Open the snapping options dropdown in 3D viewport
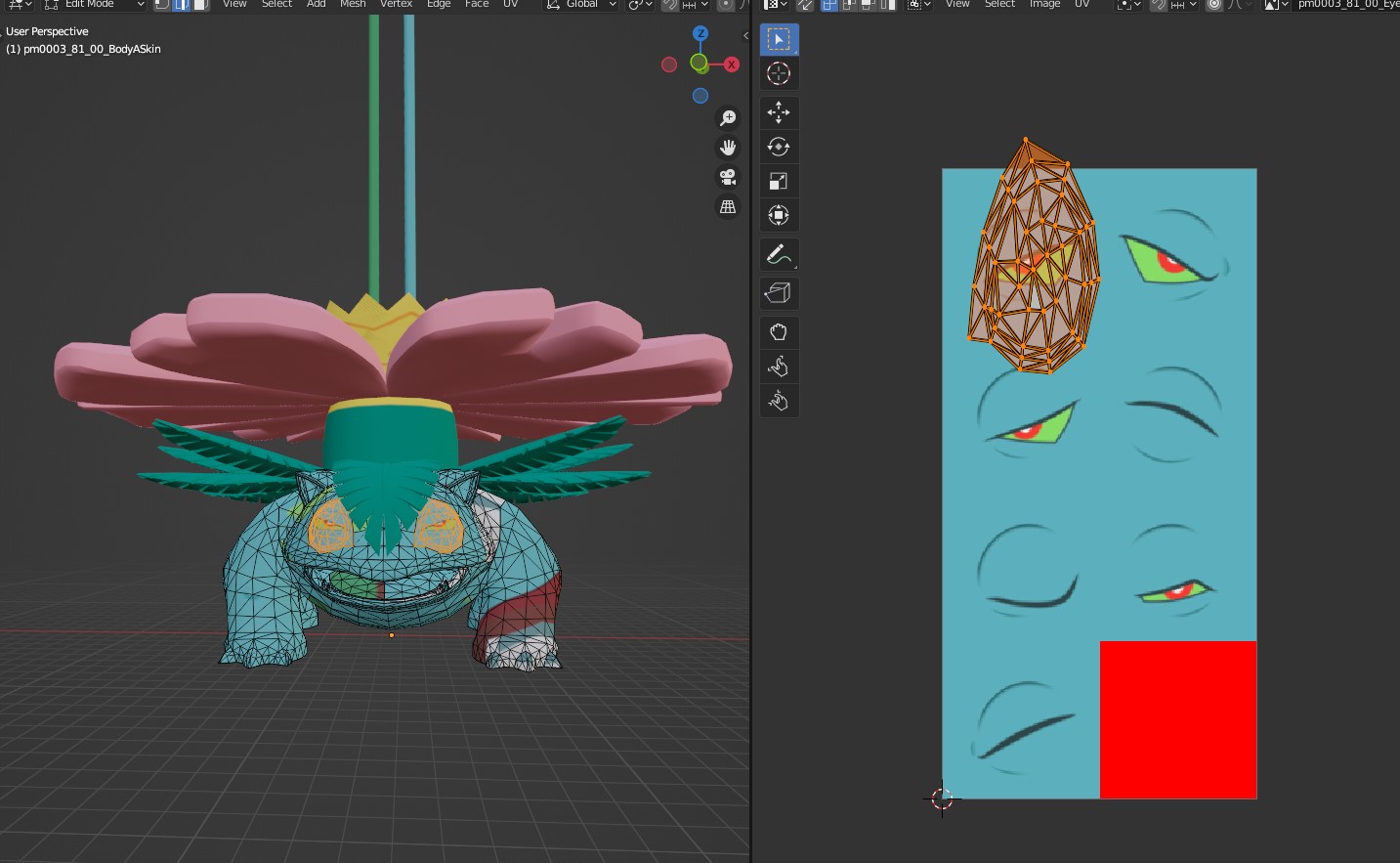The height and width of the screenshot is (863, 1400). [x=696, y=4]
